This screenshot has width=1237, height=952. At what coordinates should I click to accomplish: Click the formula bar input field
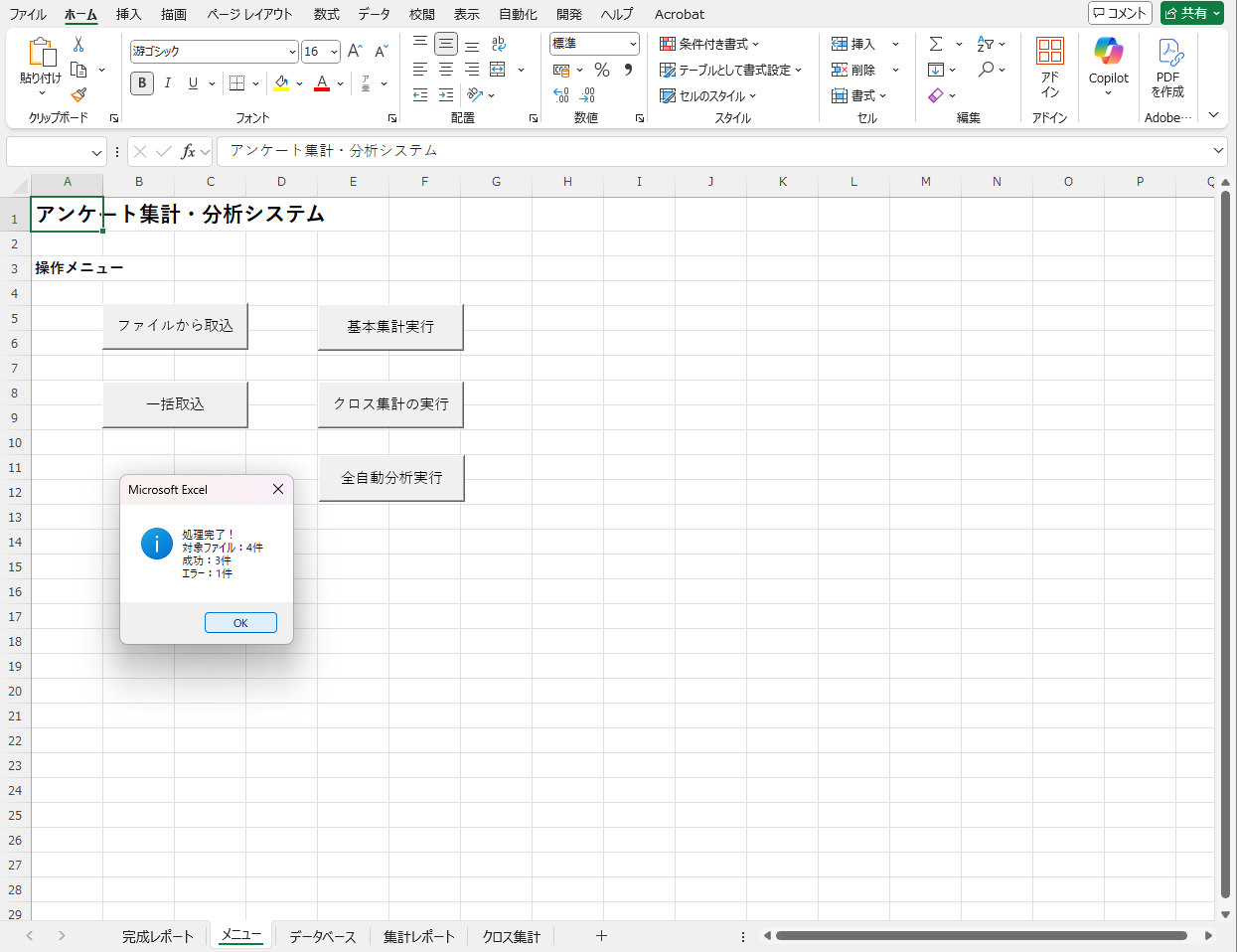(x=715, y=151)
